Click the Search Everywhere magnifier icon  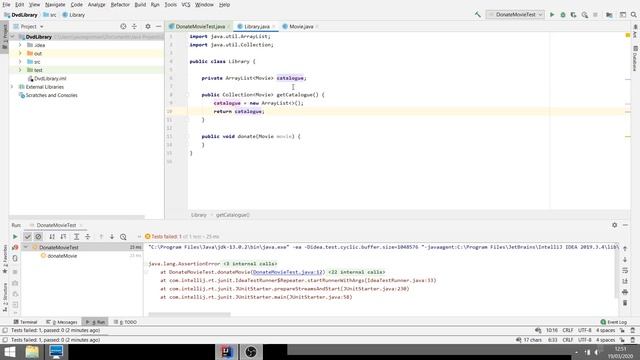tap(633, 15)
